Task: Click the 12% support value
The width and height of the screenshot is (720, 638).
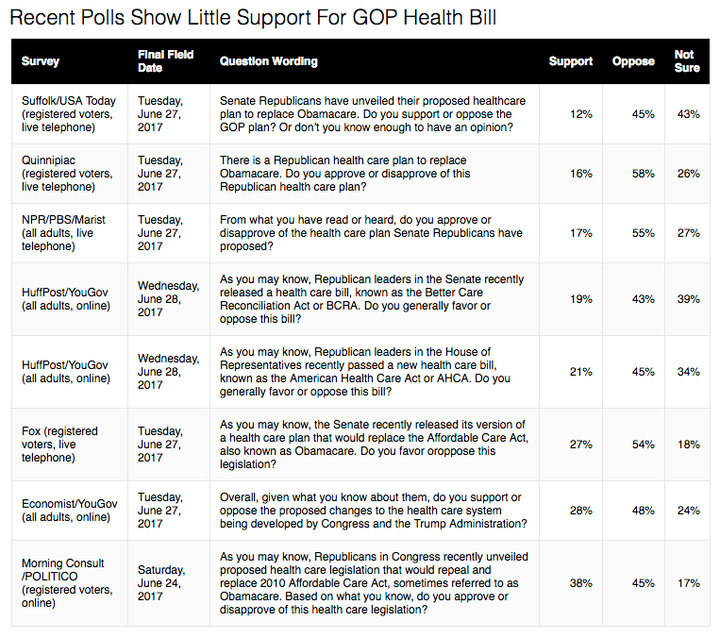Action: coord(581,114)
